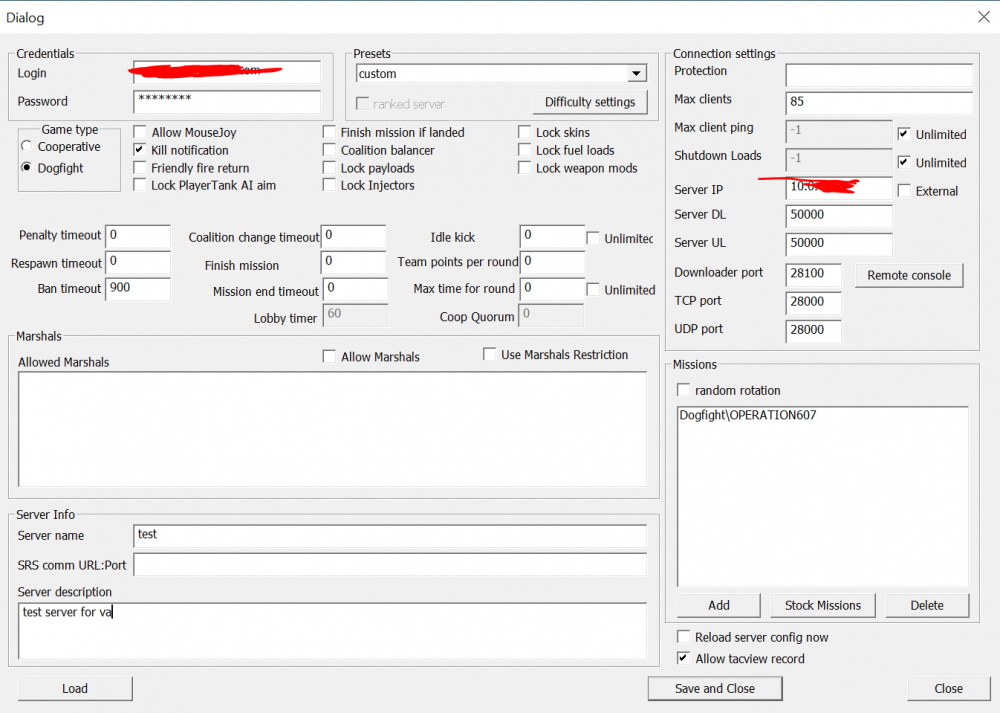Enable Lock weapon mods
This screenshot has height=713, width=1000.
click(x=524, y=167)
